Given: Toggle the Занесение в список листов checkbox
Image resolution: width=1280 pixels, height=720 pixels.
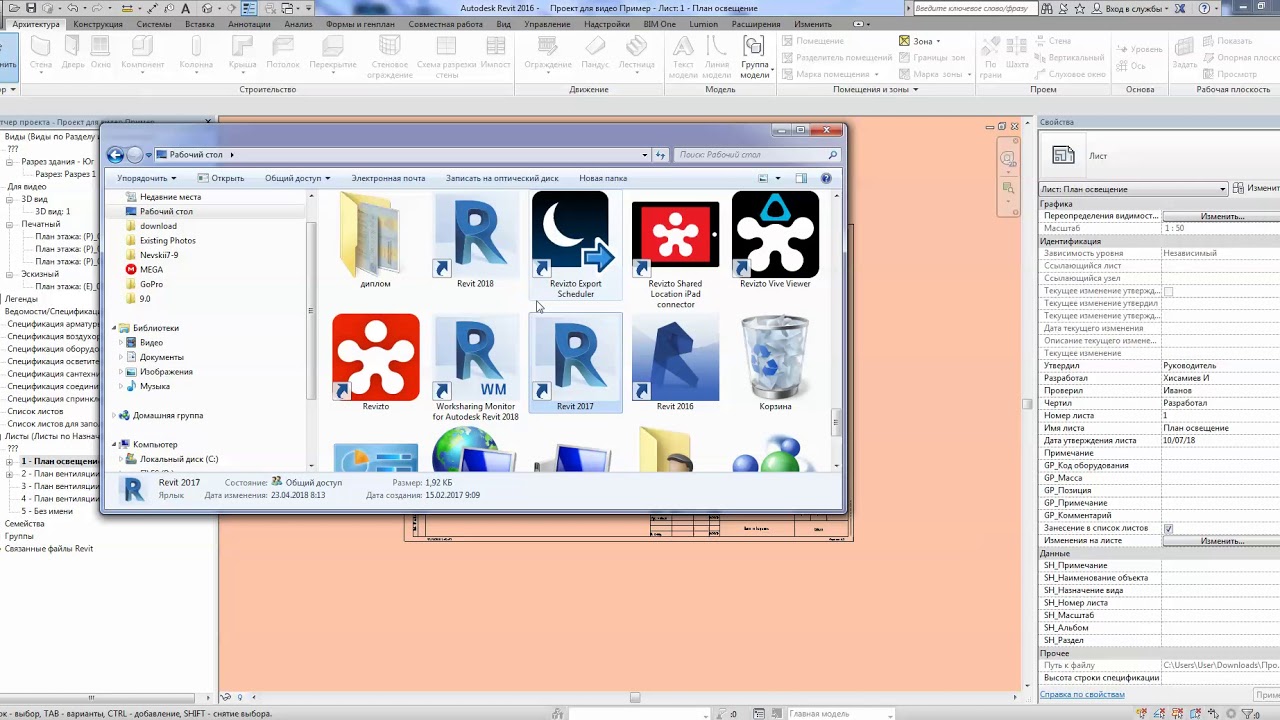Looking at the screenshot, I should (x=1168, y=528).
